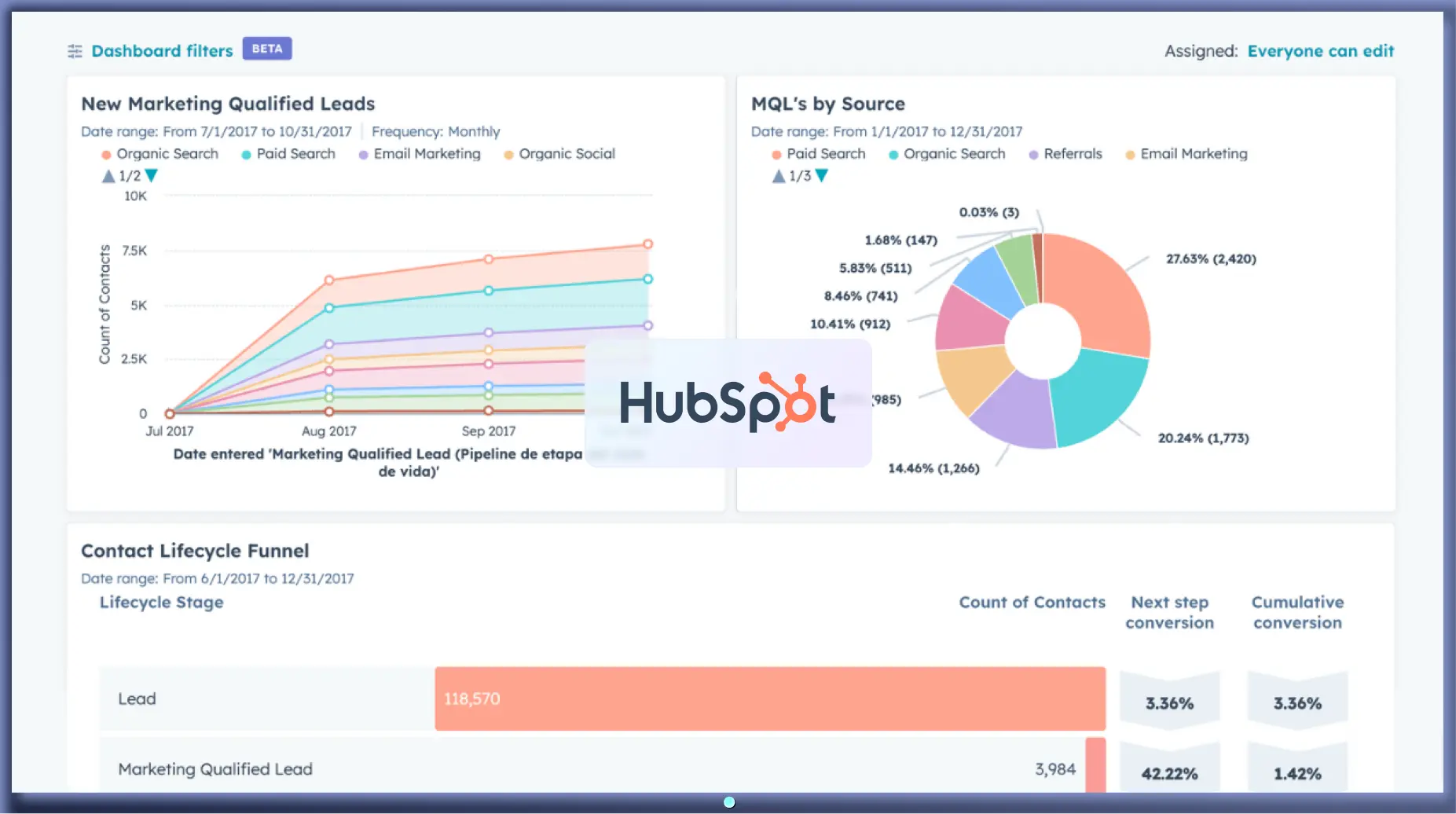Image resolution: width=1456 pixels, height=814 pixels.
Task: Toggle the Organic Social legend item
Action: [x=559, y=154]
